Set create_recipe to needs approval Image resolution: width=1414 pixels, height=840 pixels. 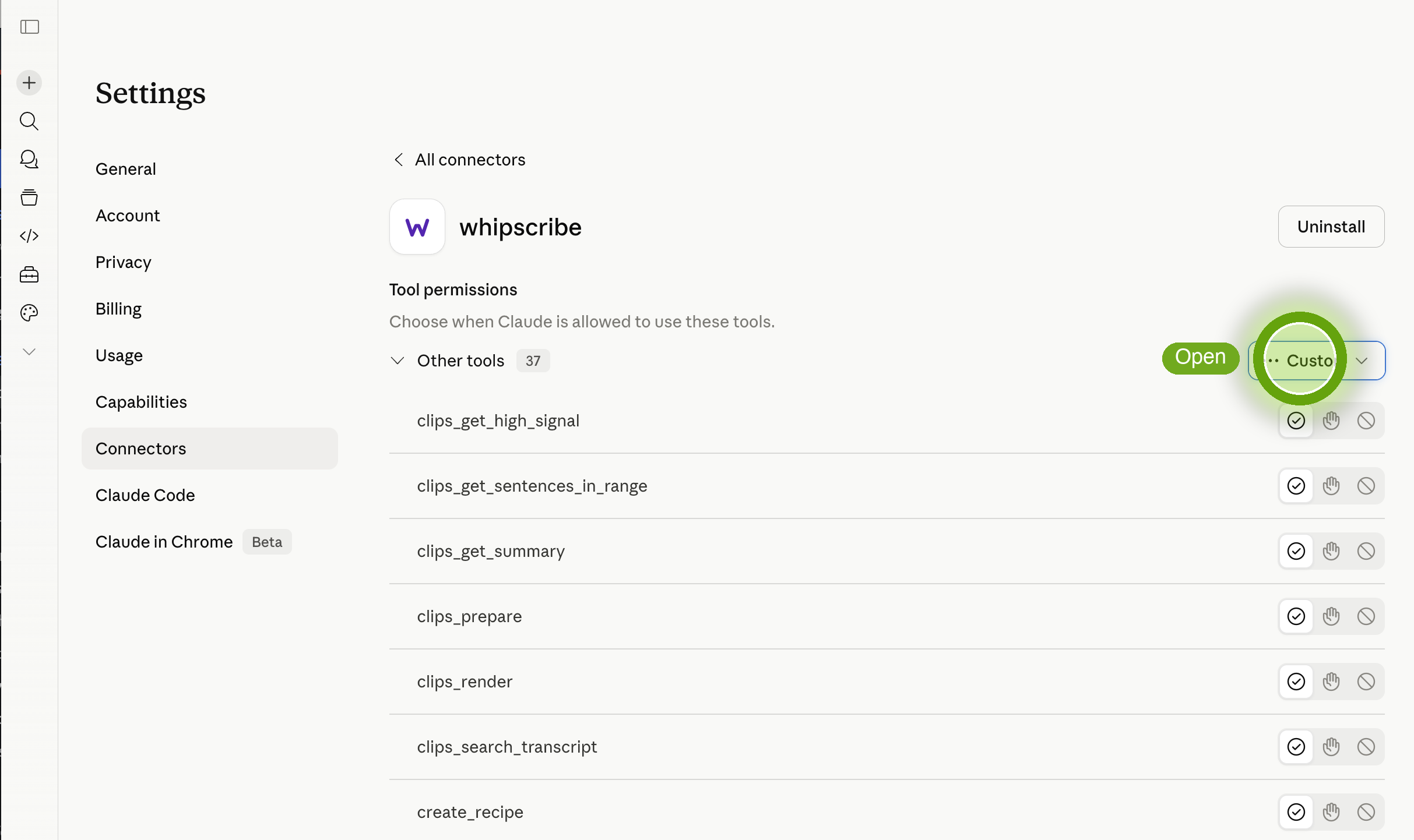click(1331, 812)
